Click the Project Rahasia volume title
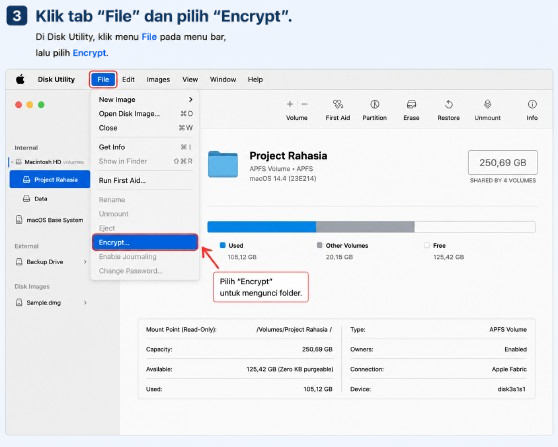Screen dimensions: 558x447 [x=288, y=156]
